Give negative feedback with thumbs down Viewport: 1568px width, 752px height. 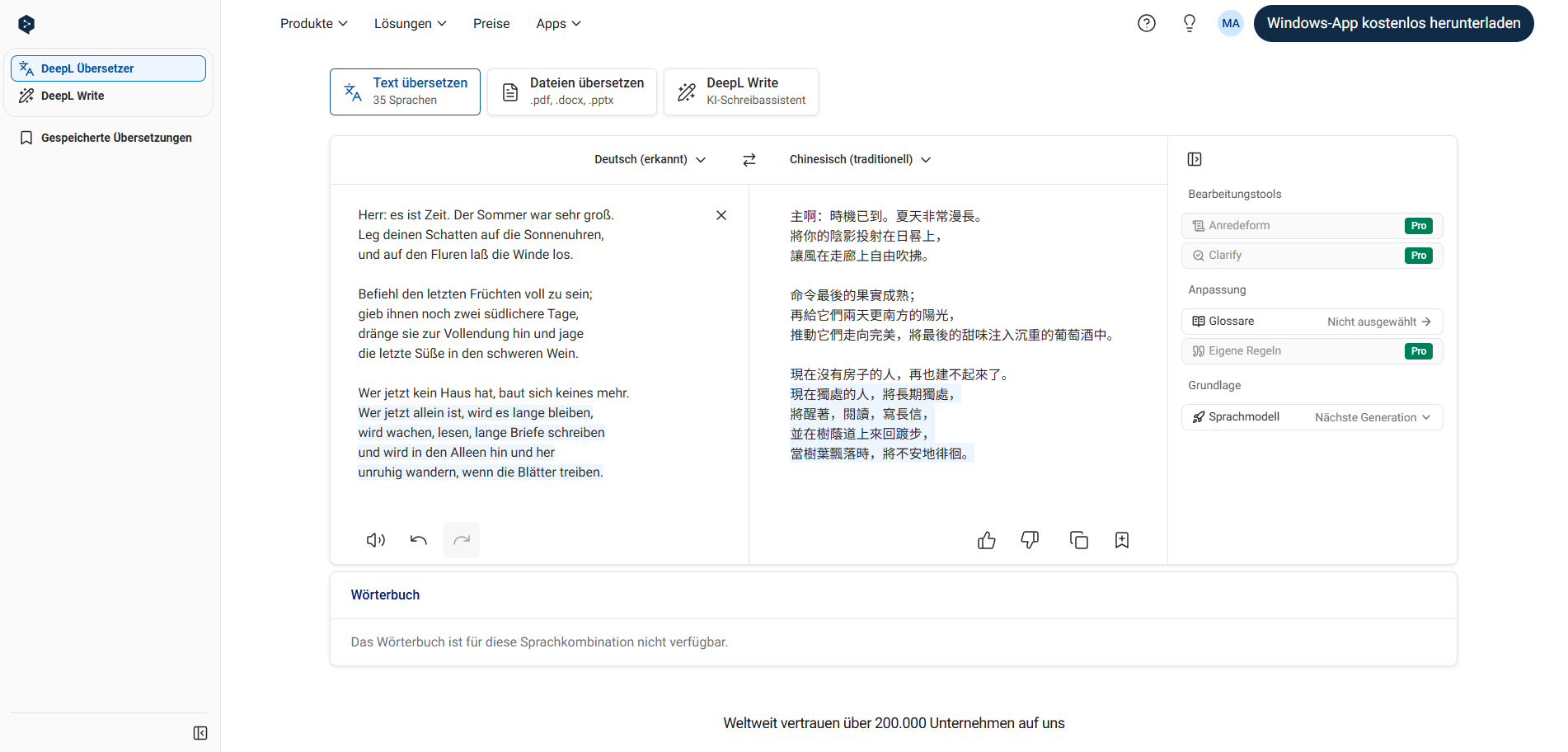click(x=1029, y=540)
